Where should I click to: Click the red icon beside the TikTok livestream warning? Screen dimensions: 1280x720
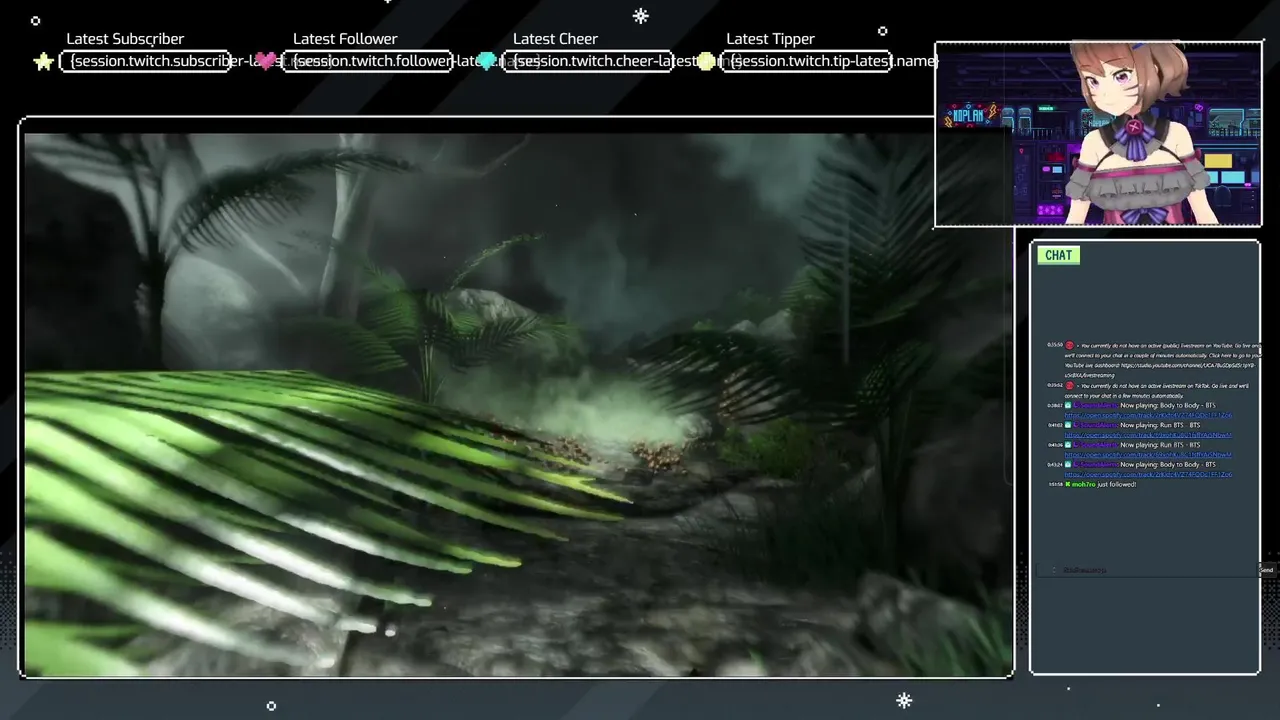(1070, 385)
